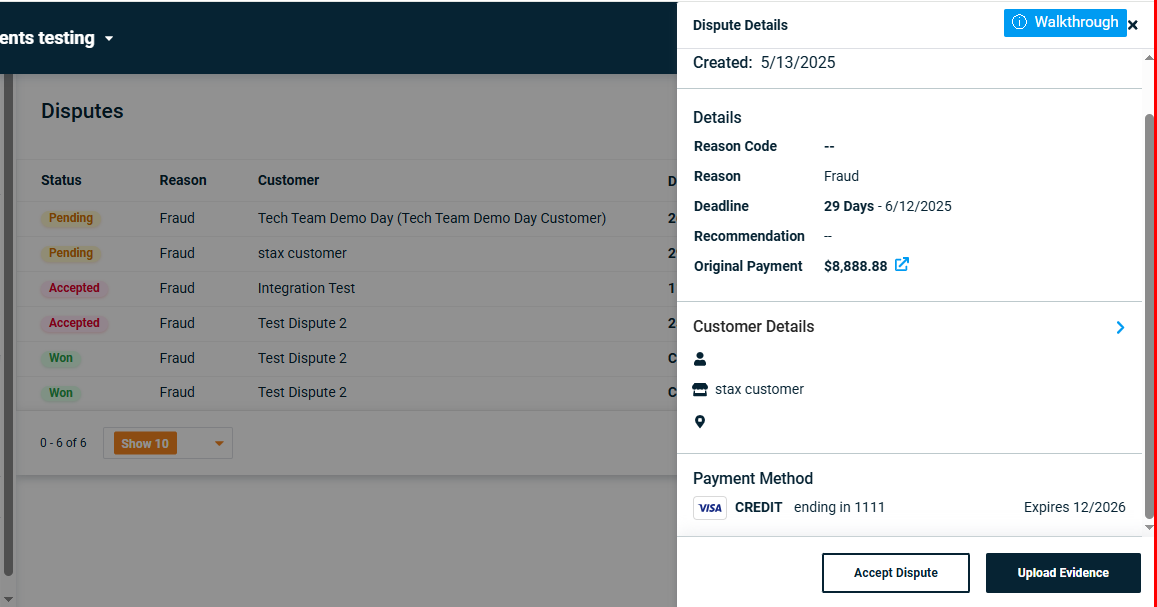This screenshot has height=607, width=1157.
Task: Open the 'ents testing' account dropdown caret
Action: coord(109,38)
